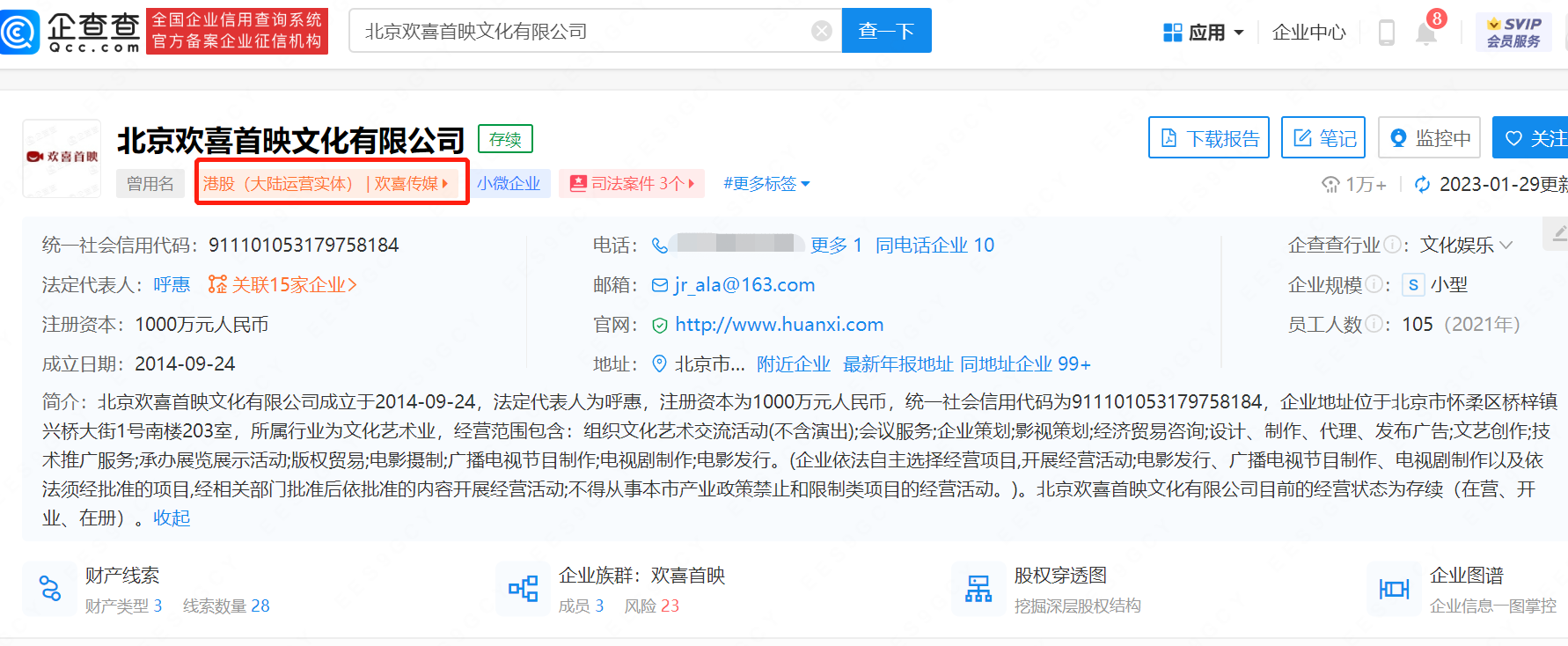Open the Qcc.com logo homepage
The height and width of the screenshot is (646, 1568).
coord(70,32)
